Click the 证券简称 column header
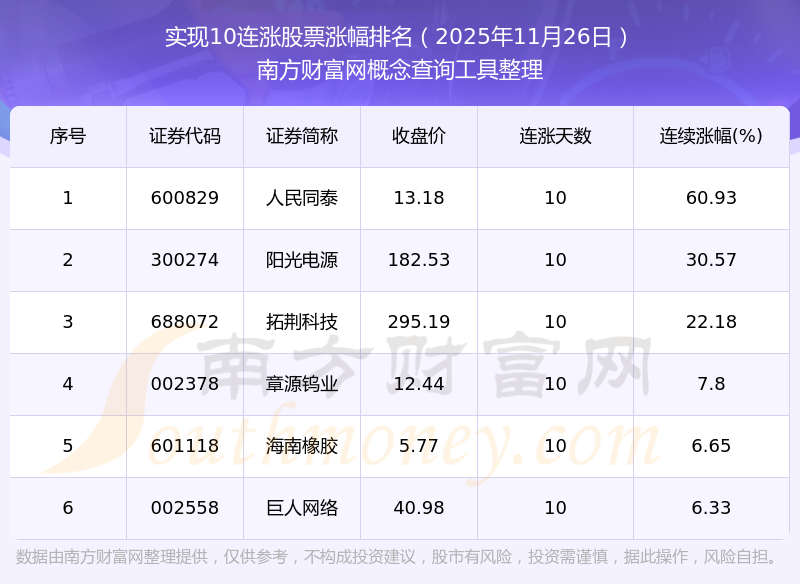This screenshot has width=800, height=584. (x=302, y=136)
